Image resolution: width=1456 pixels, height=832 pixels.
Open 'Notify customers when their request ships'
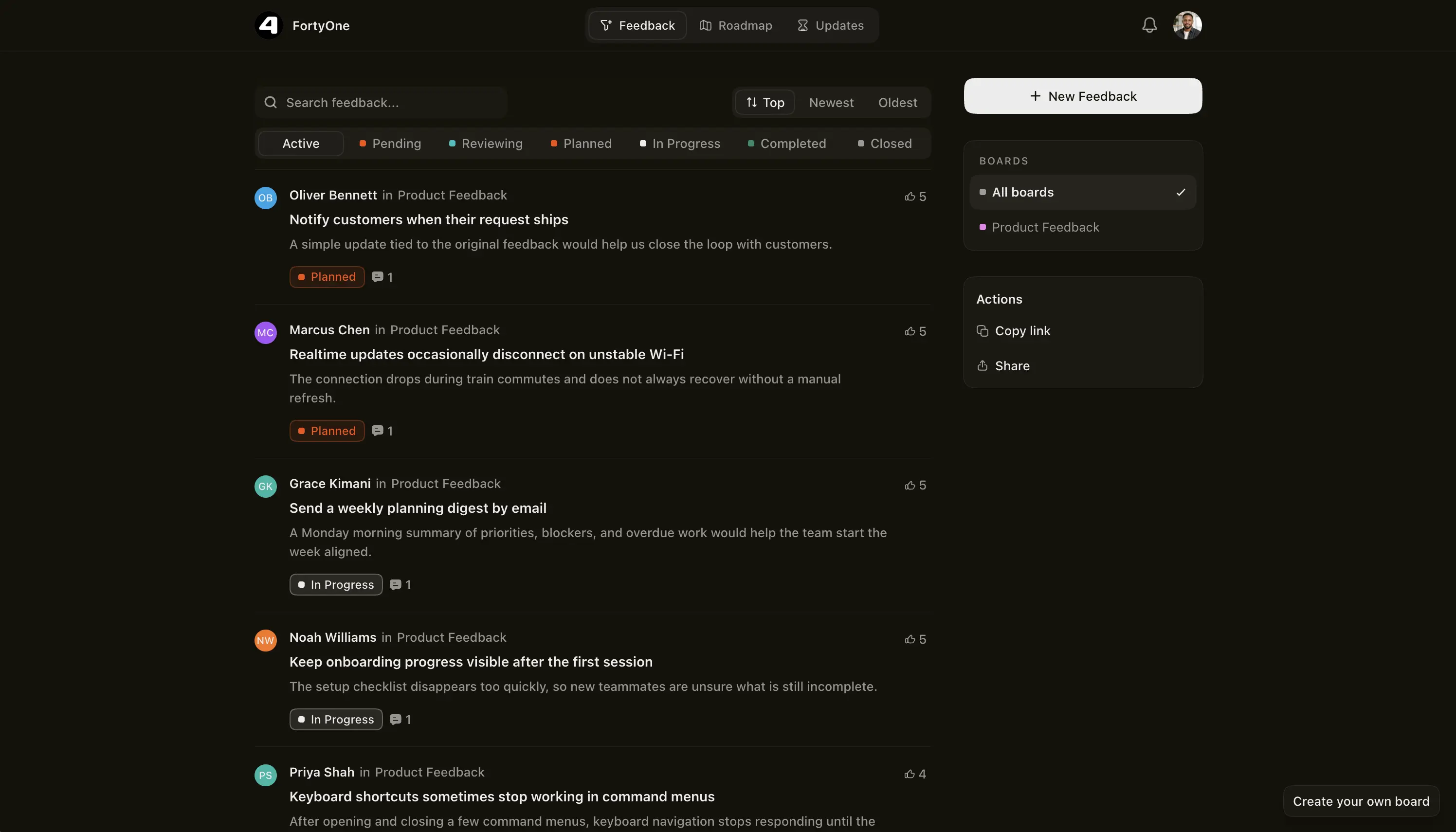(429, 219)
